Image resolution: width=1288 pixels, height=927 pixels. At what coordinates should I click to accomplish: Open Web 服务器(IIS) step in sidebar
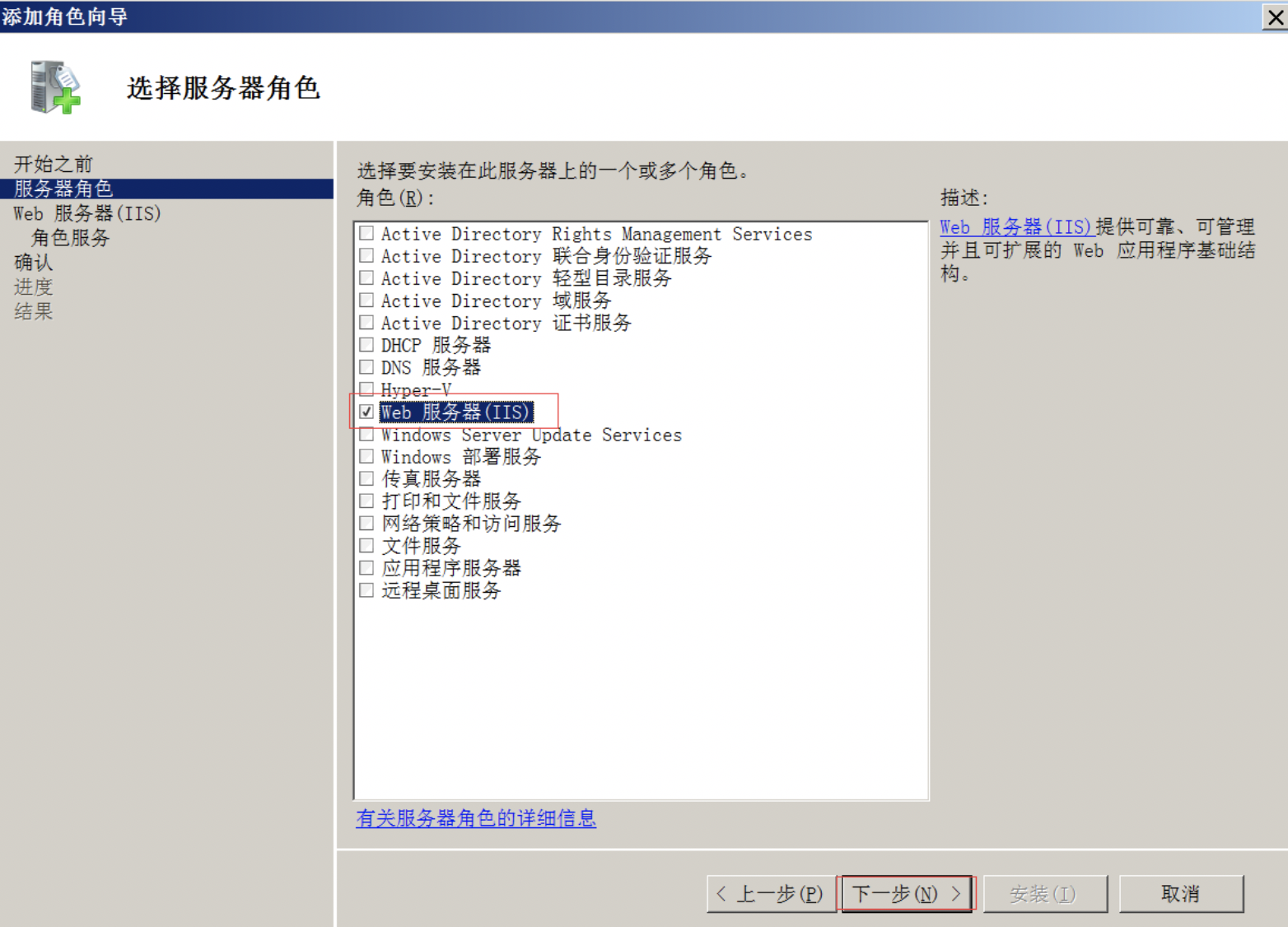[87, 213]
